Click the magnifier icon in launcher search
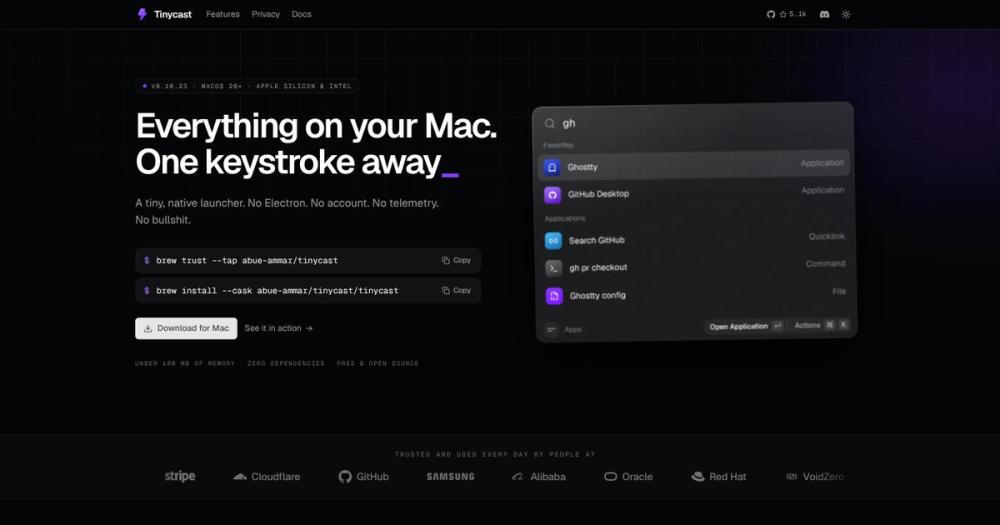This screenshot has width=1000, height=525. 550,124
